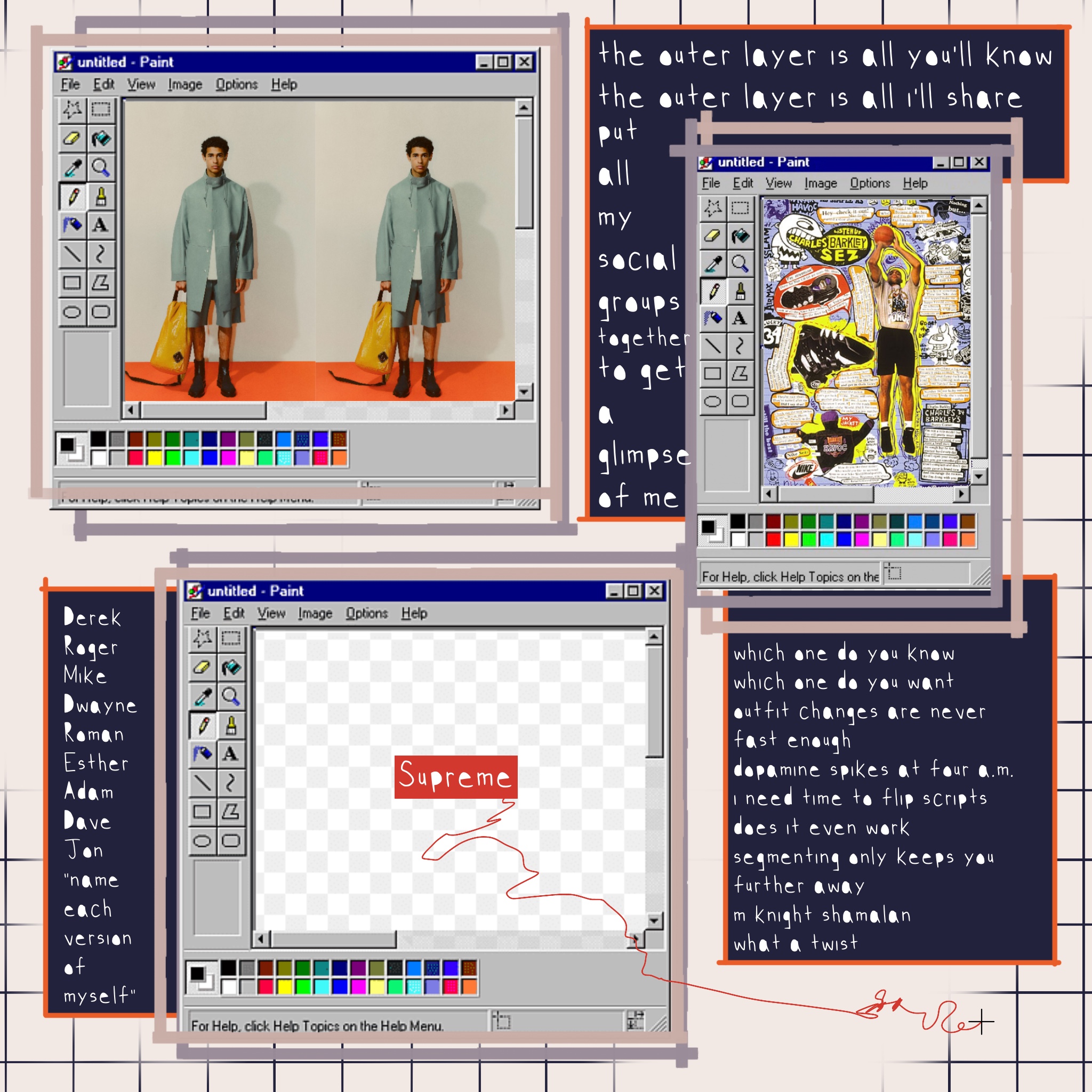
Task: Open the View menu in the basketball Paint window
Action: pos(778,183)
